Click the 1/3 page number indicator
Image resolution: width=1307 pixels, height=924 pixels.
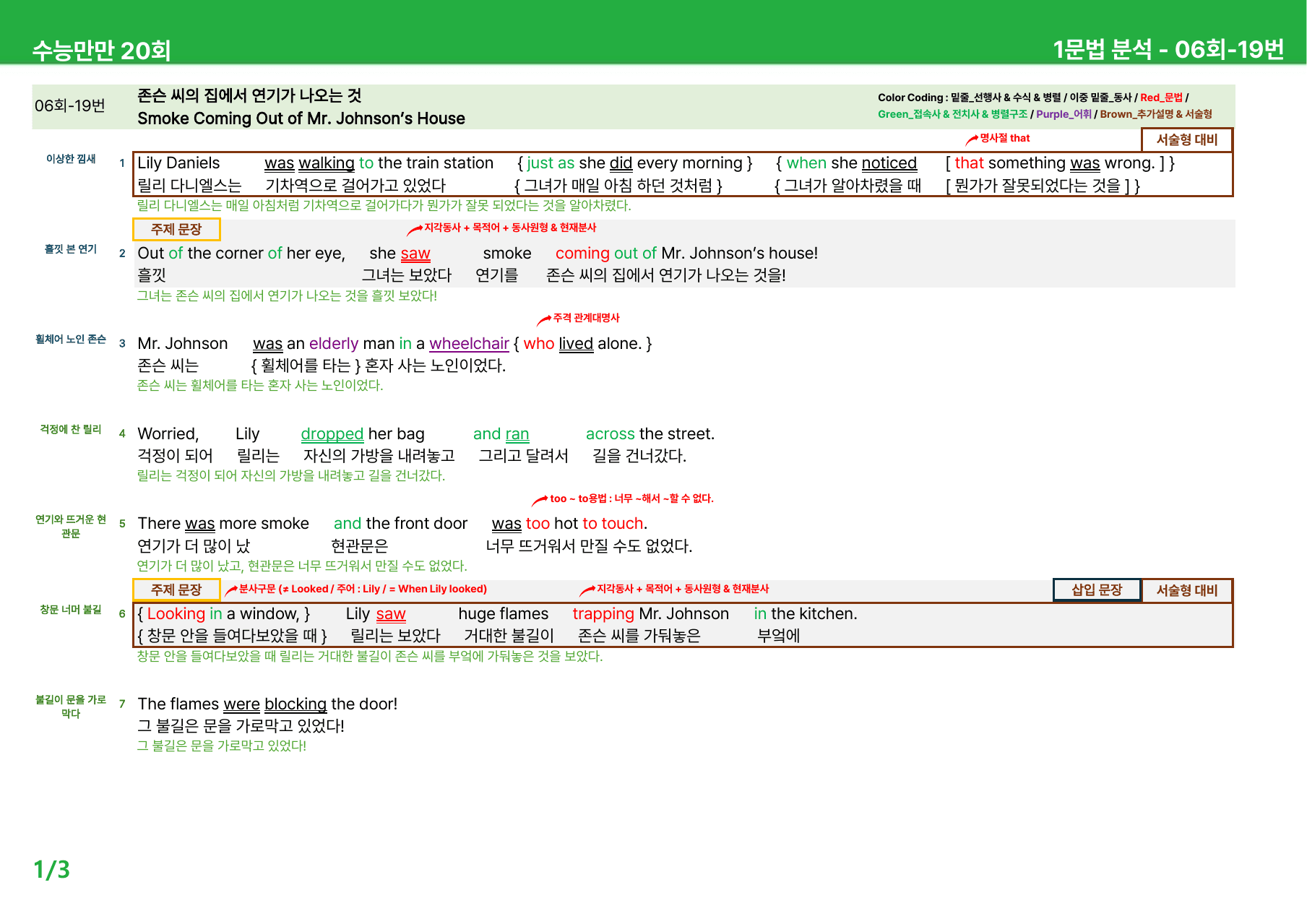tap(51, 869)
